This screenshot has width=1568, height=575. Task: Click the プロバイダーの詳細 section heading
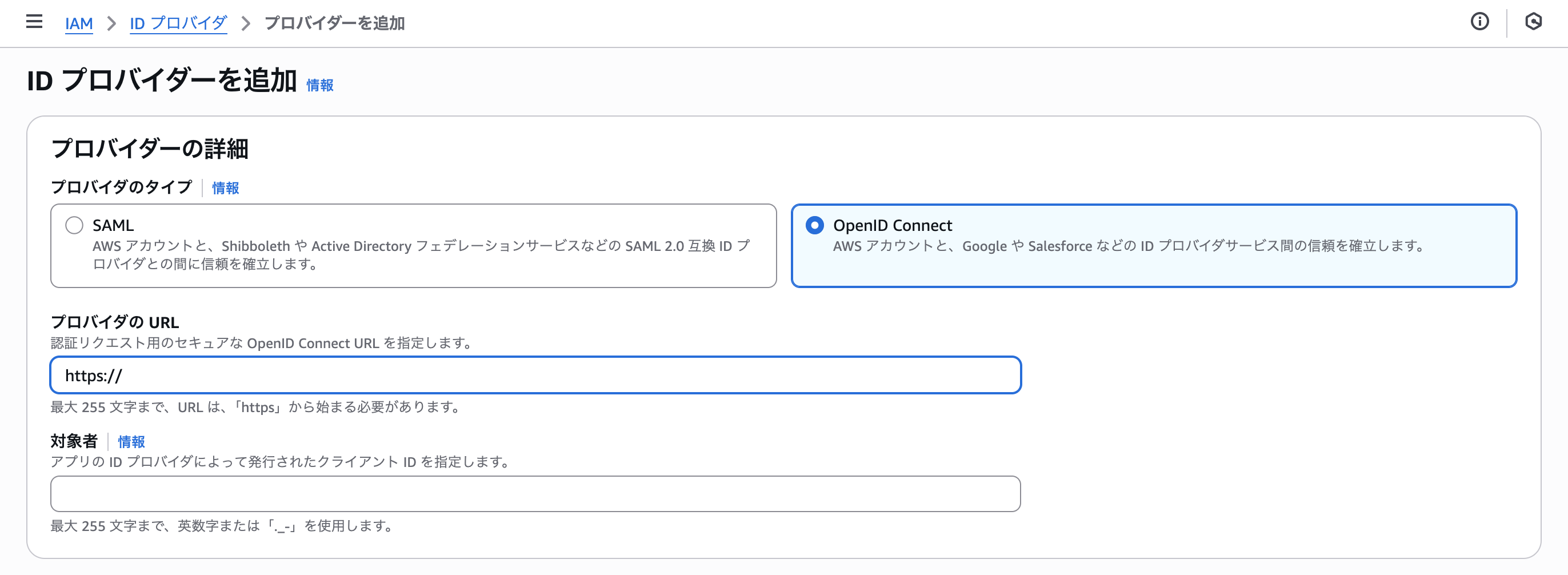click(150, 149)
